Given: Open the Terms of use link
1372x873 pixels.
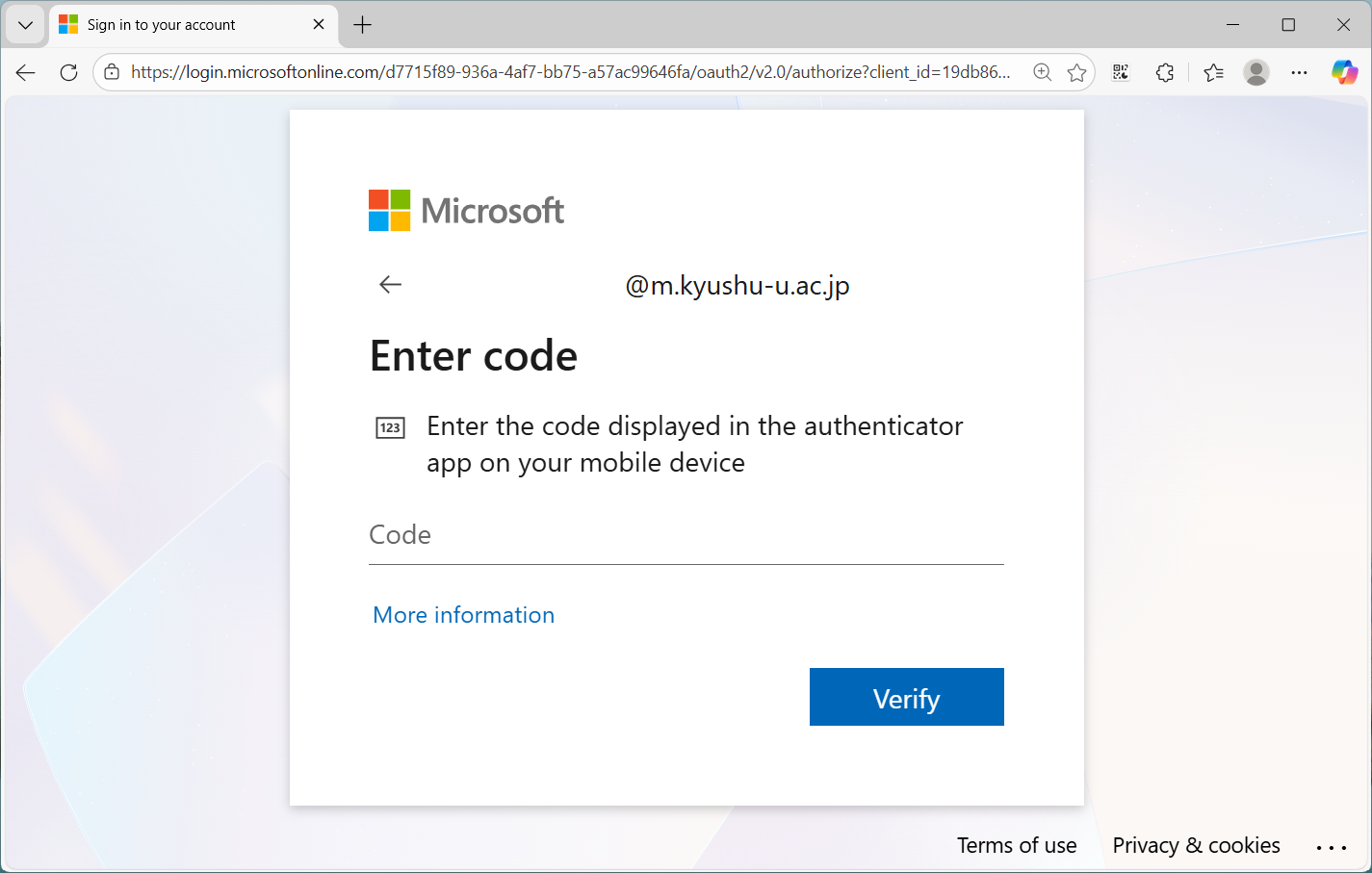Looking at the screenshot, I should tap(1017, 845).
